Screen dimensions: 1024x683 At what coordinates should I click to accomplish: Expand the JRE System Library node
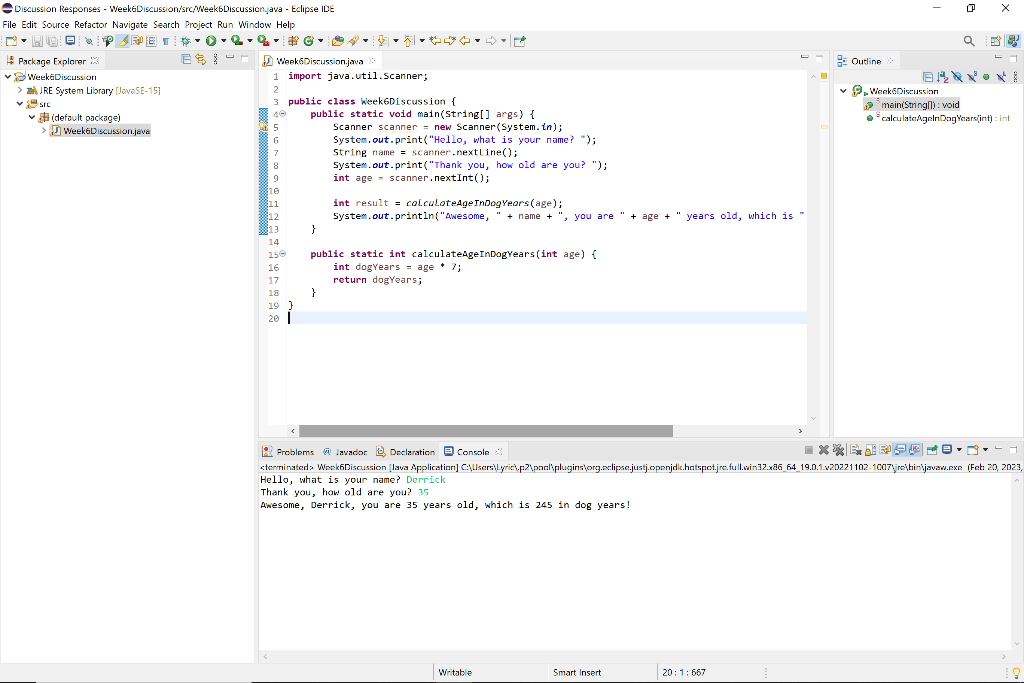(x=19, y=89)
